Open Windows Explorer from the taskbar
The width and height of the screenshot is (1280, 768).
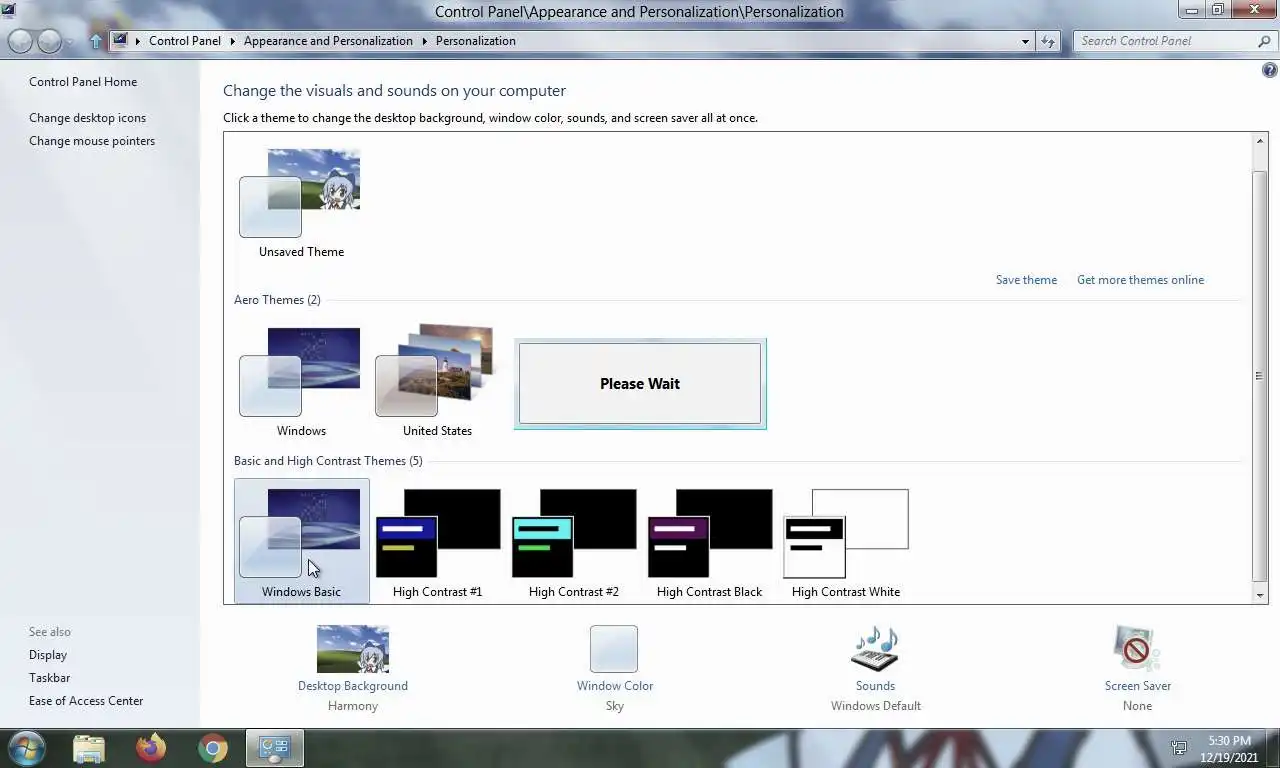(x=88, y=748)
